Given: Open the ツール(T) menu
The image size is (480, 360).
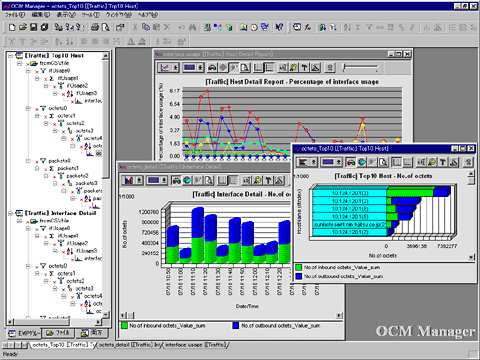Looking at the screenshot, I should (x=90, y=15).
